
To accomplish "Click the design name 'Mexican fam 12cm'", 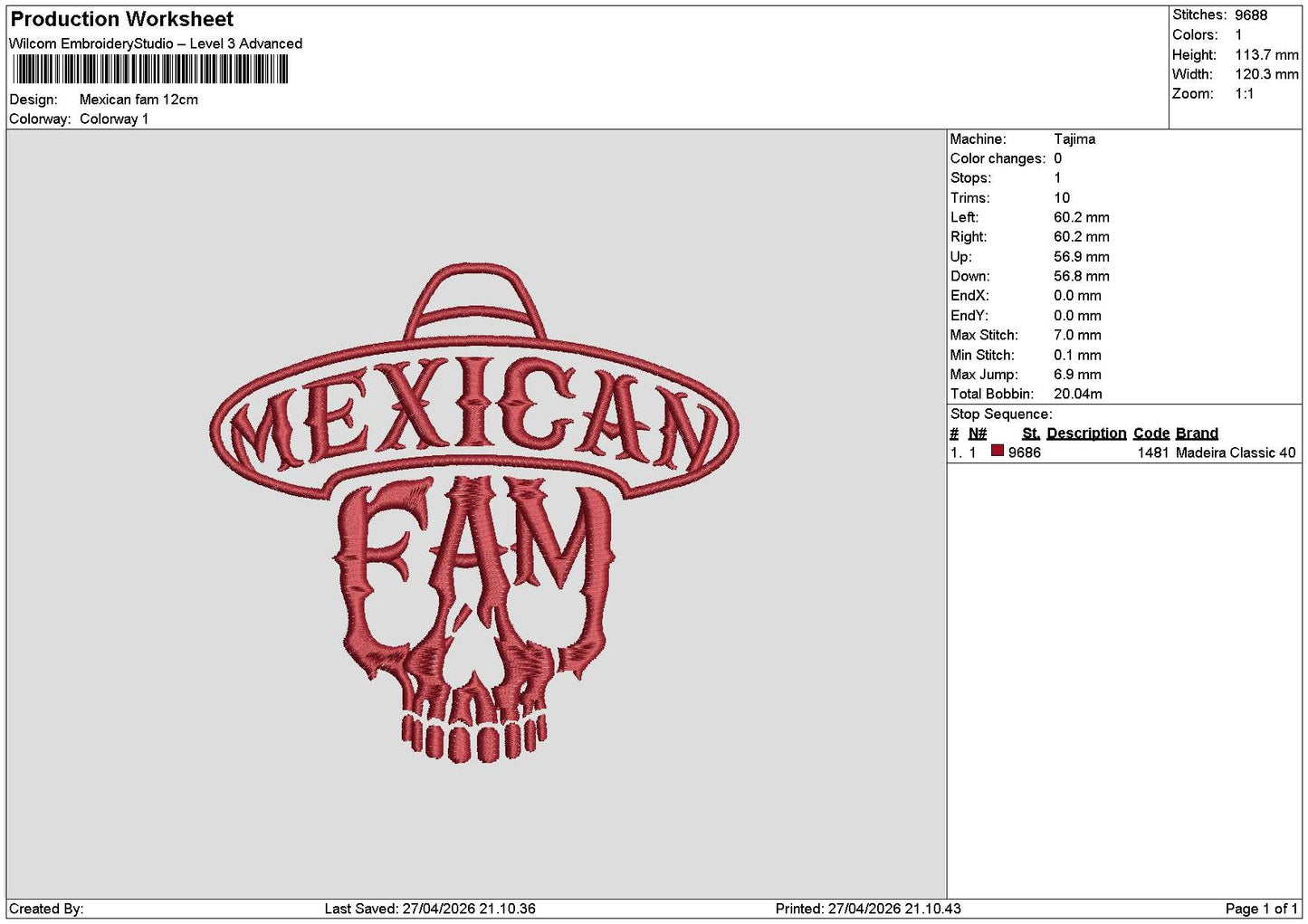I will 138,100.
